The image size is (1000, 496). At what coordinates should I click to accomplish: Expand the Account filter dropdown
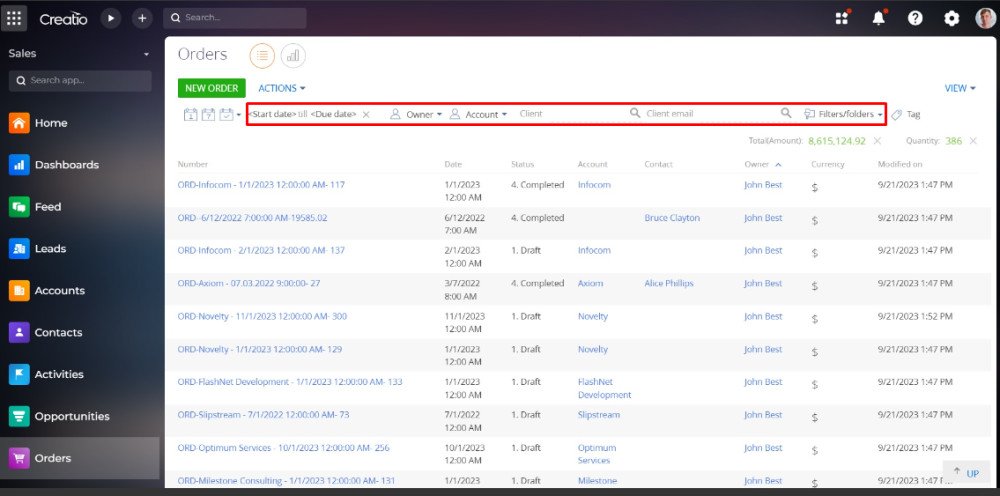[478, 114]
